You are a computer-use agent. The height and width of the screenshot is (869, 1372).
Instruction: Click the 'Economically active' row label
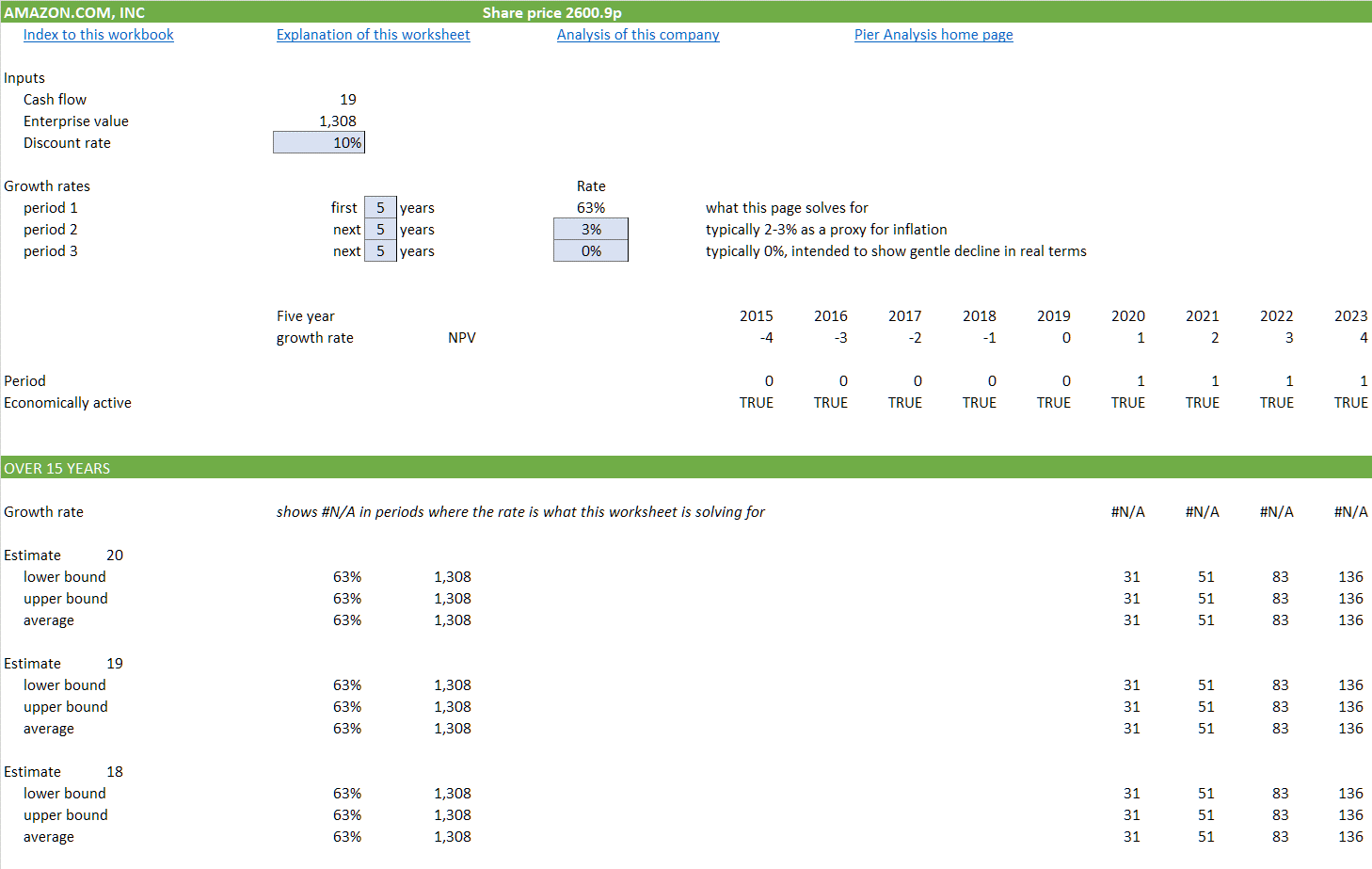68,402
